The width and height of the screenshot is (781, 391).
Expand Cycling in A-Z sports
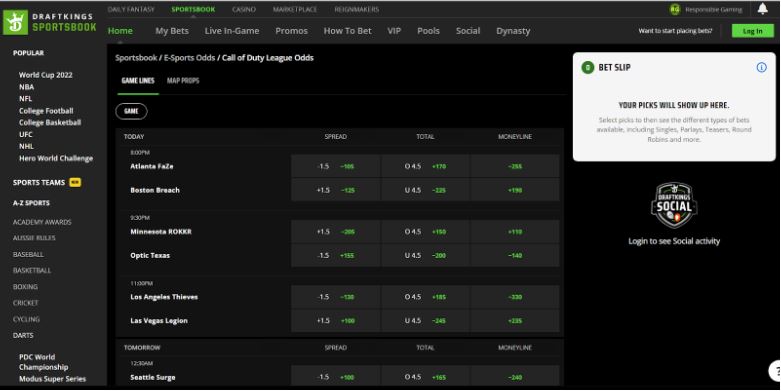[x=26, y=319]
